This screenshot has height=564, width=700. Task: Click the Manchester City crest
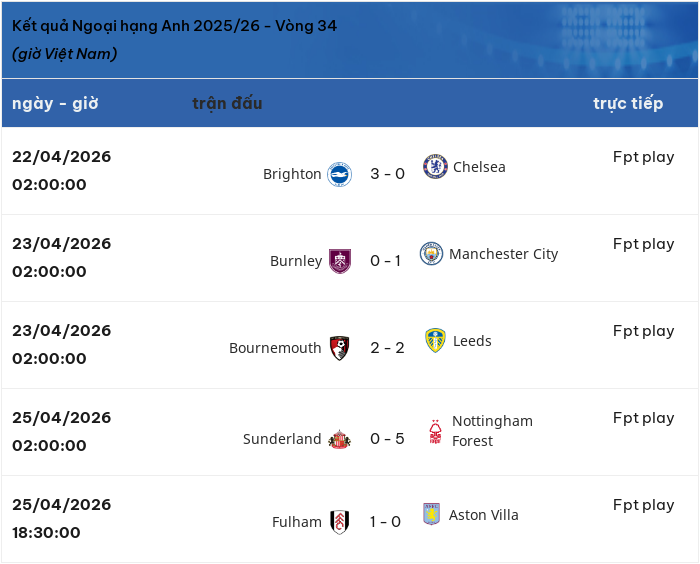point(431,254)
